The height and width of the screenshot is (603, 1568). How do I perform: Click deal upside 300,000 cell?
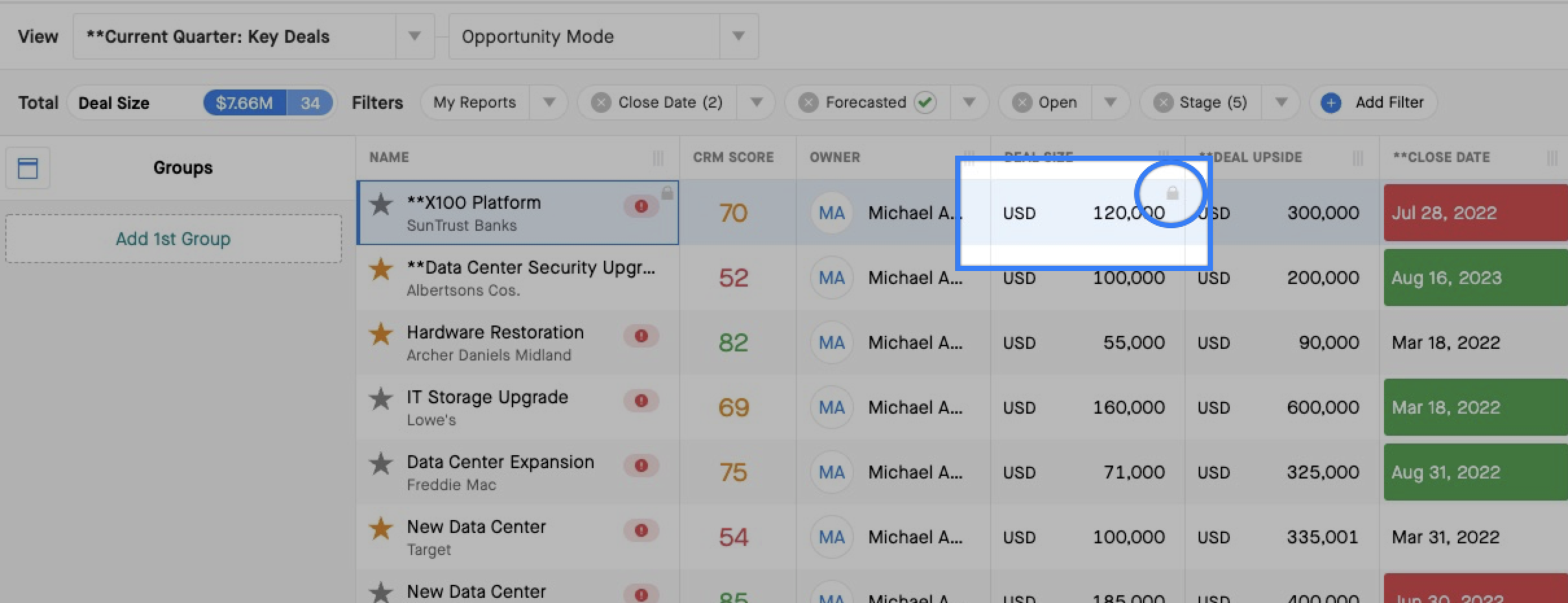tap(1282, 213)
